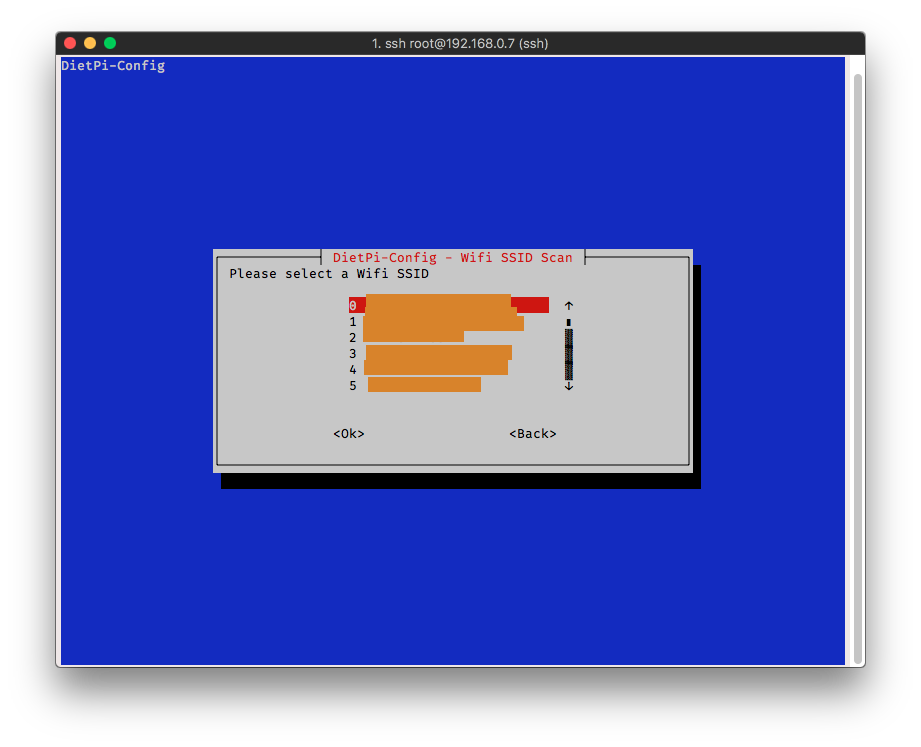Click the list scroll up arrow
Screen dimensions: 921x747
point(569,305)
